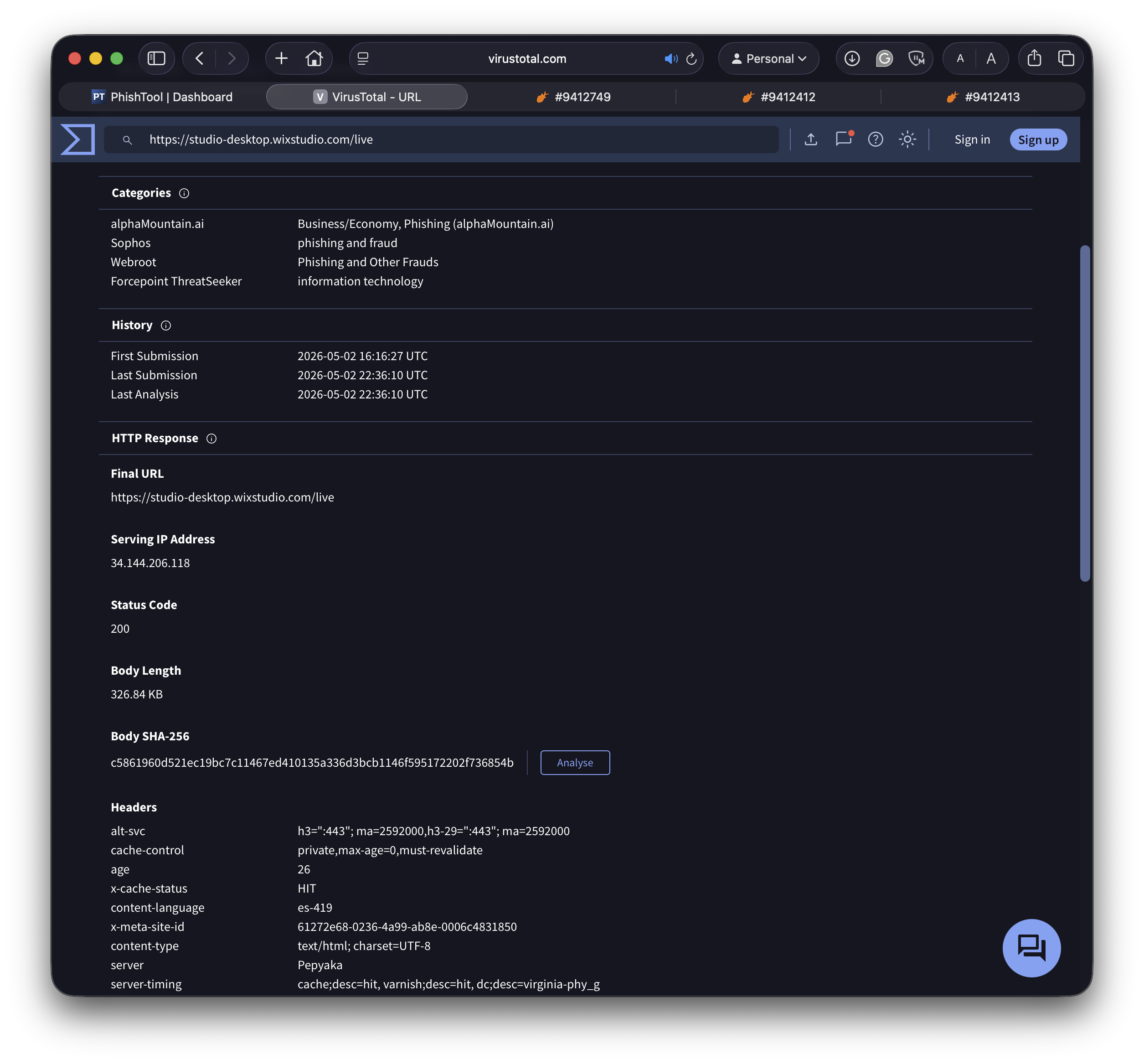Go back with the back arrow
Image resolution: width=1144 pixels, height=1064 pixels.
tap(200, 58)
